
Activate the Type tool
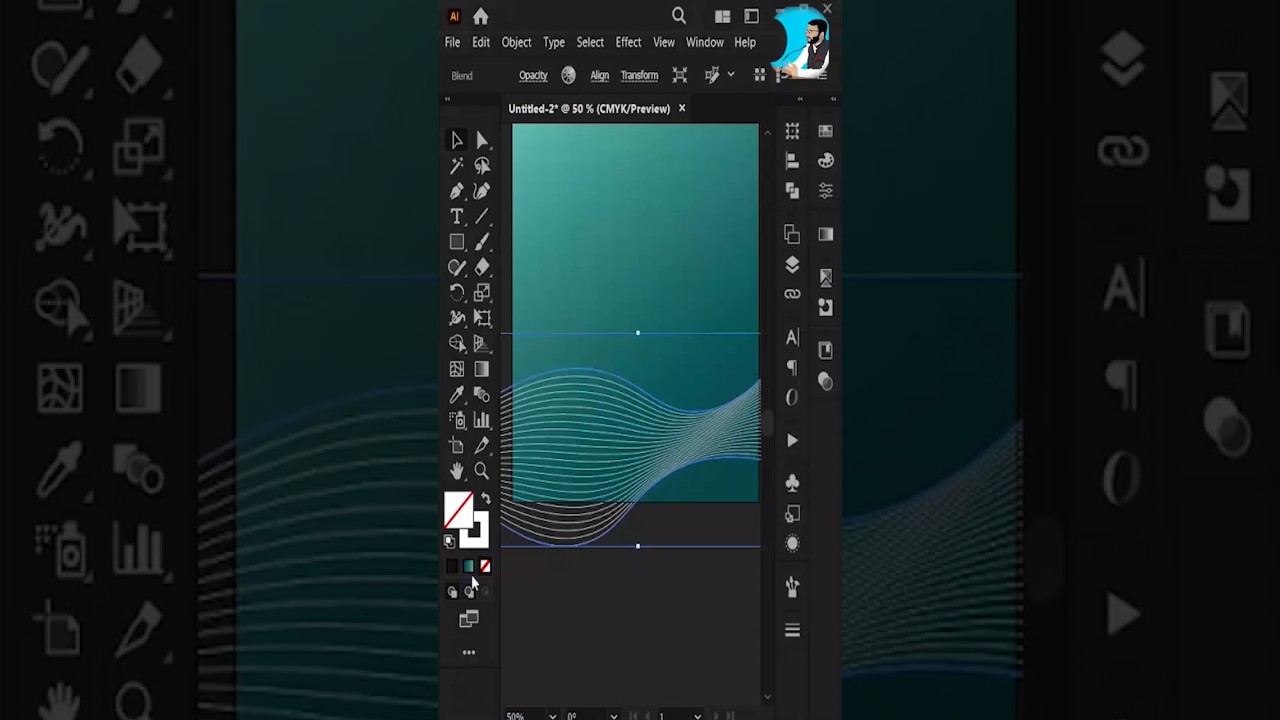457,216
